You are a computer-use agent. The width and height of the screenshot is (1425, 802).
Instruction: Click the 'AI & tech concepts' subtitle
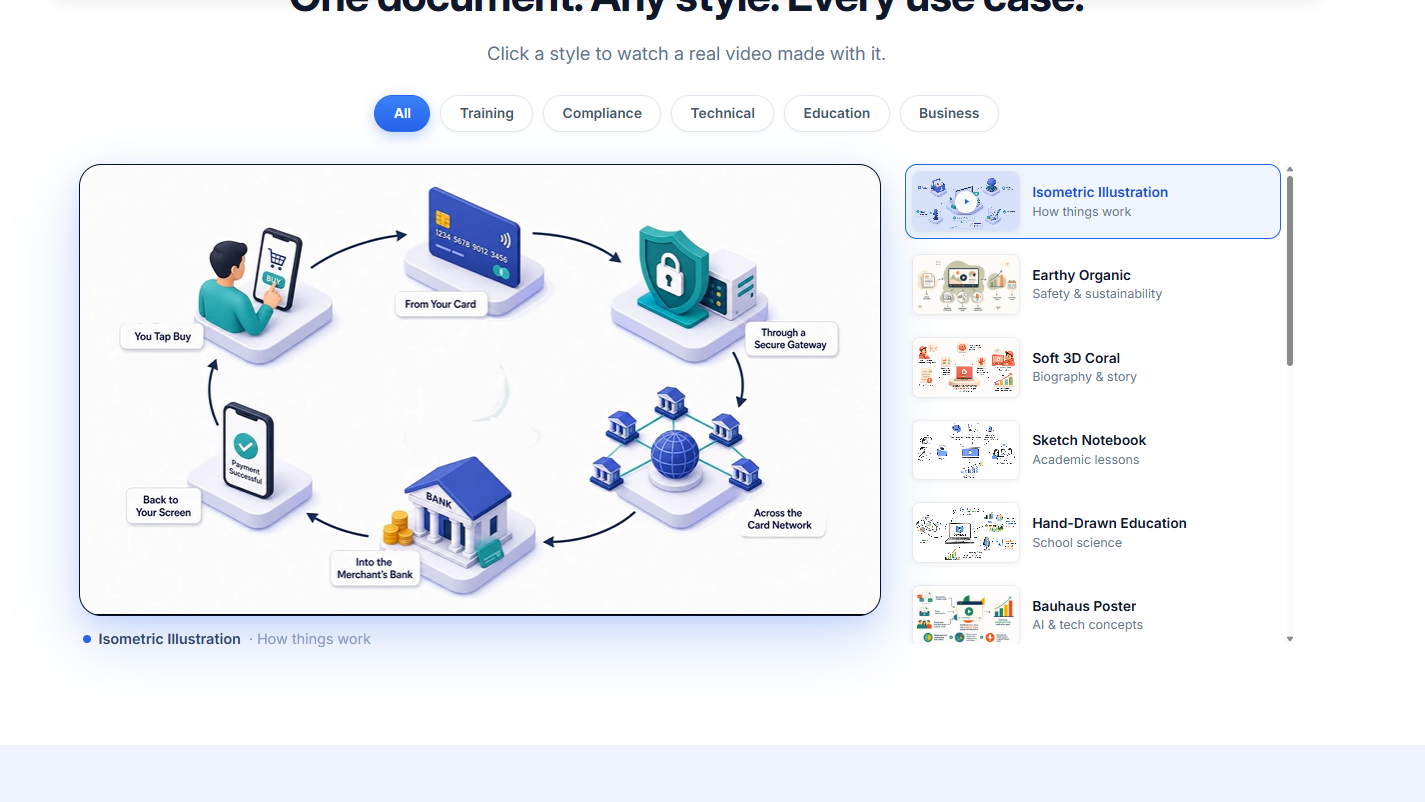tap(1087, 625)
